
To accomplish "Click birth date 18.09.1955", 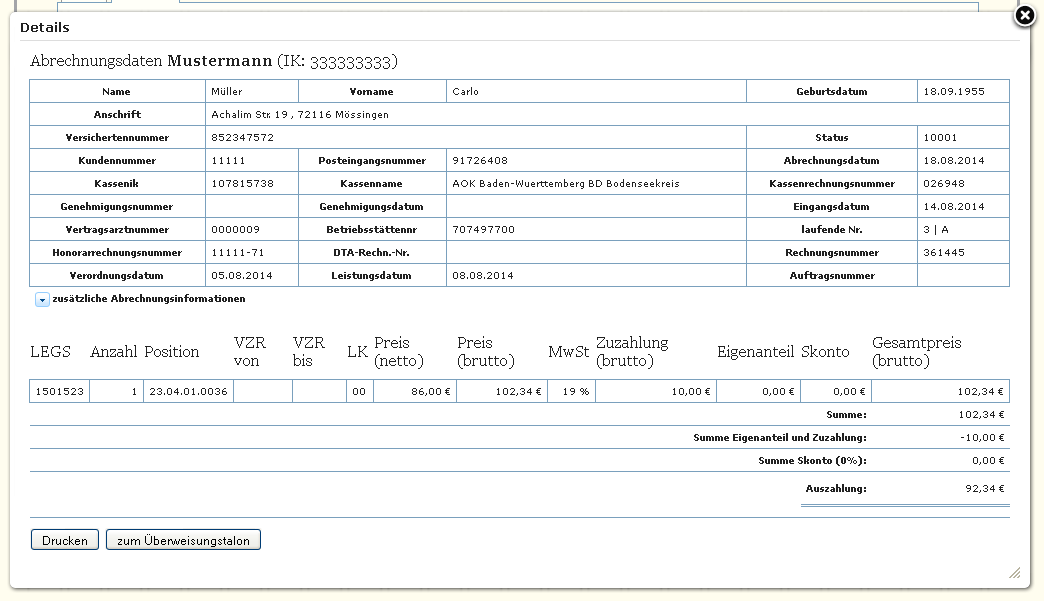I will (x=954, y=92).
